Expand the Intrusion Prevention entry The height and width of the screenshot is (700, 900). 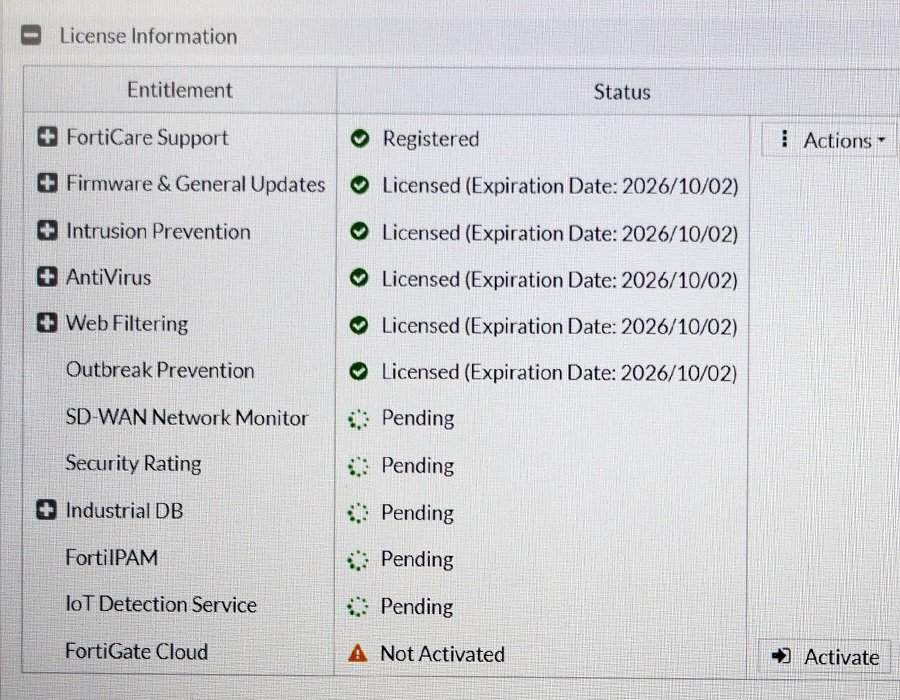click(x=47, y=231)
